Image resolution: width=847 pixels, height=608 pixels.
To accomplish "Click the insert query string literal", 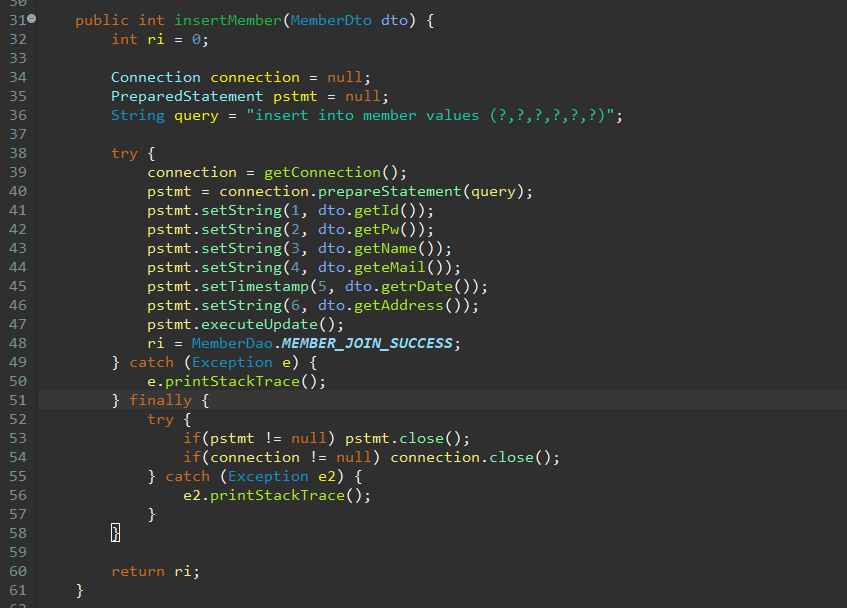I will click(x=430, y=116).
